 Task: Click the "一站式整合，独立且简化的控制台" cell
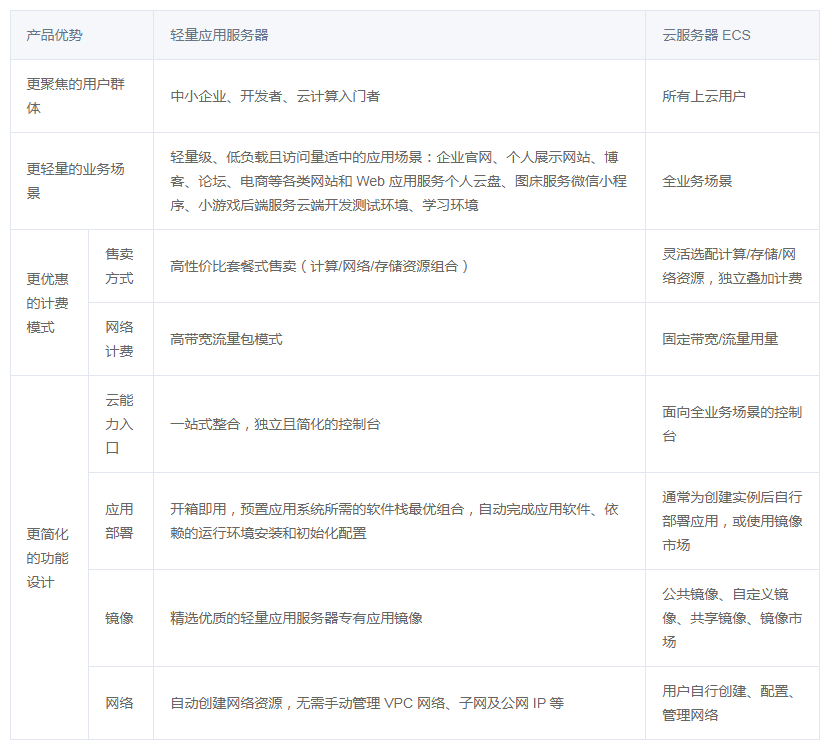(399, 424)
